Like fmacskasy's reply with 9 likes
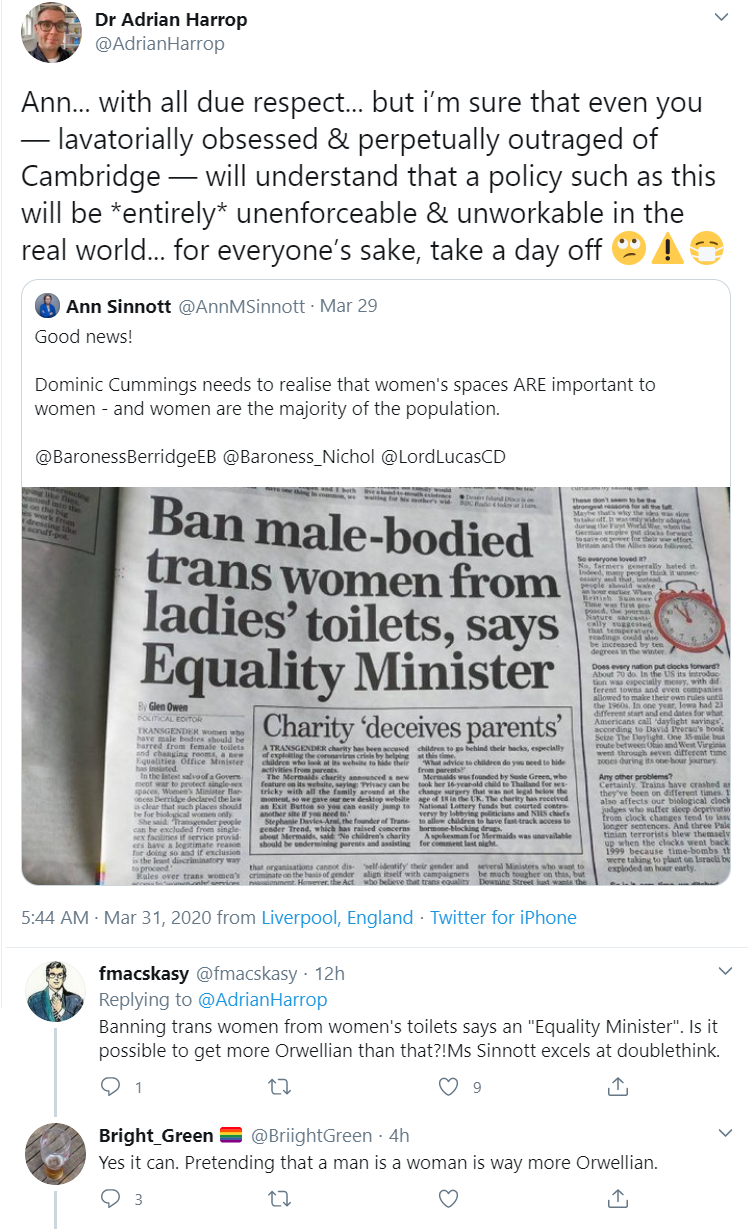 coord(450,1086)
